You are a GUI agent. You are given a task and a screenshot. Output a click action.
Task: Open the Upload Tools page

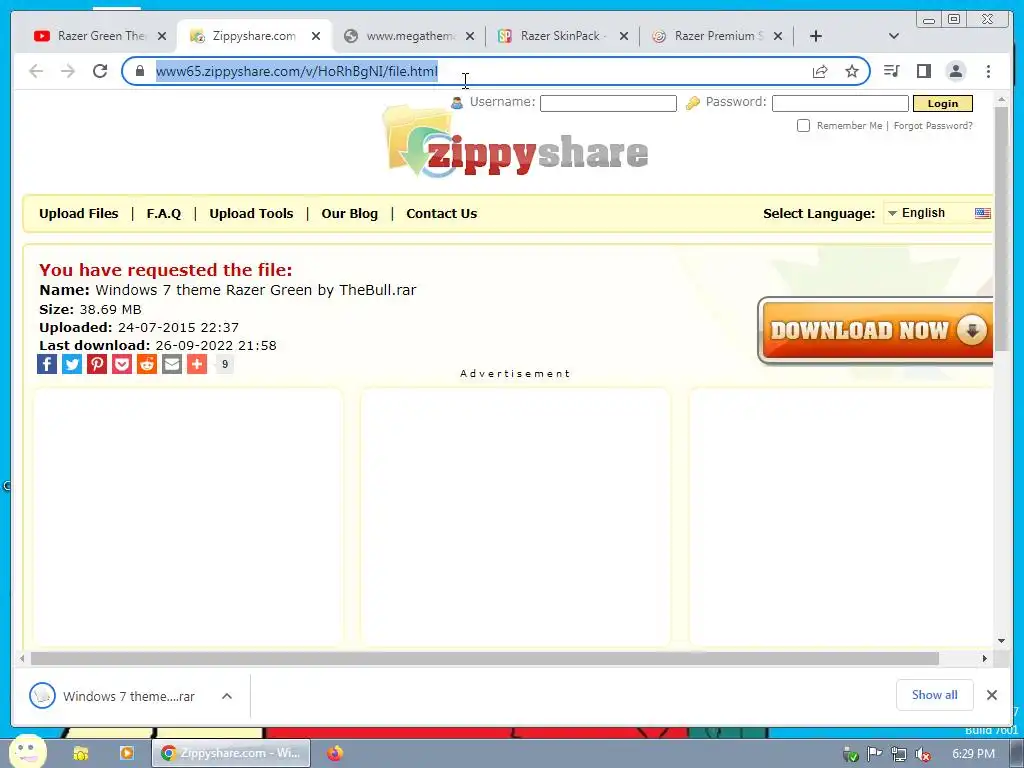(251, 214)
